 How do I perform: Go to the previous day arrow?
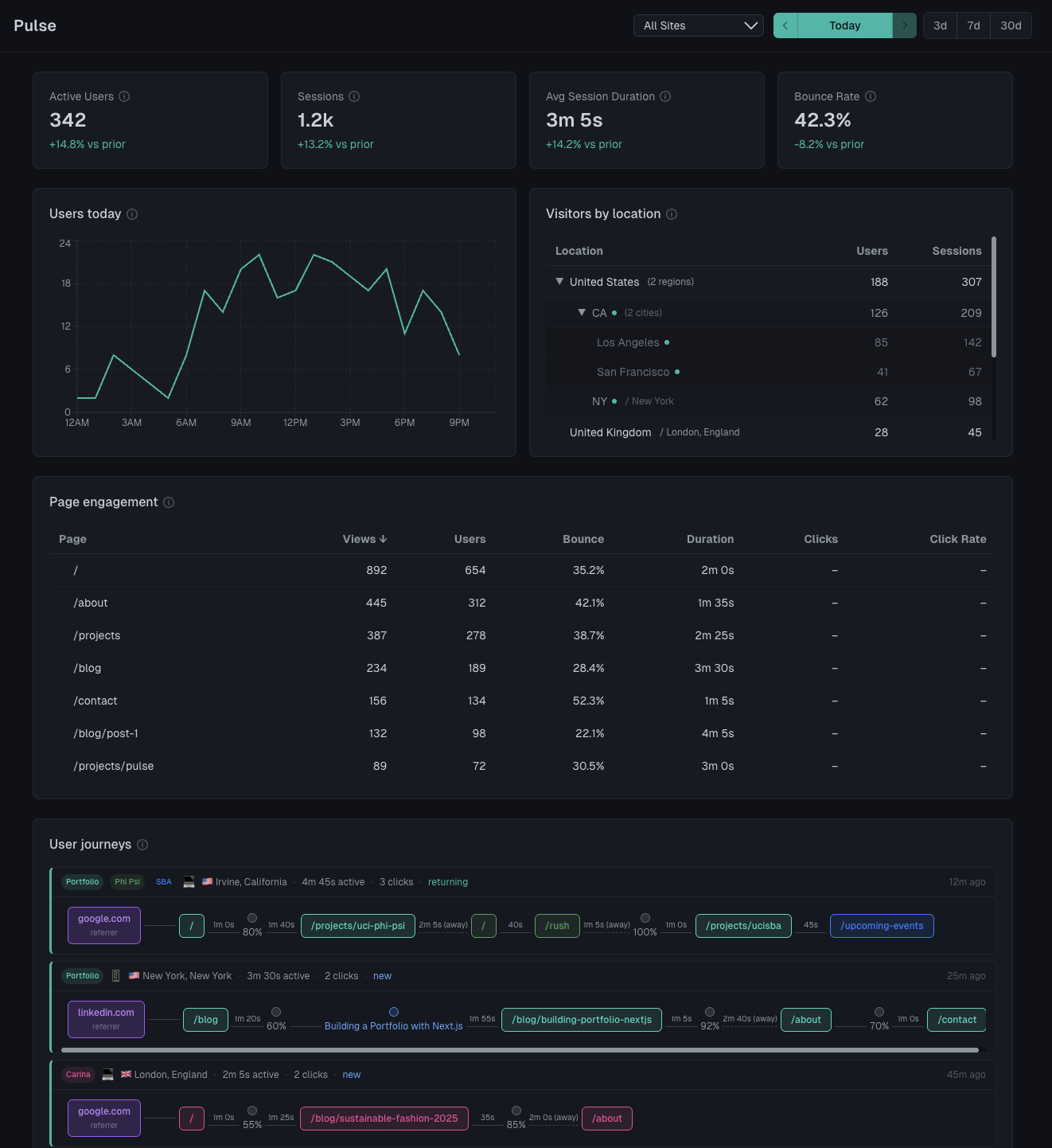click(785, 25)
